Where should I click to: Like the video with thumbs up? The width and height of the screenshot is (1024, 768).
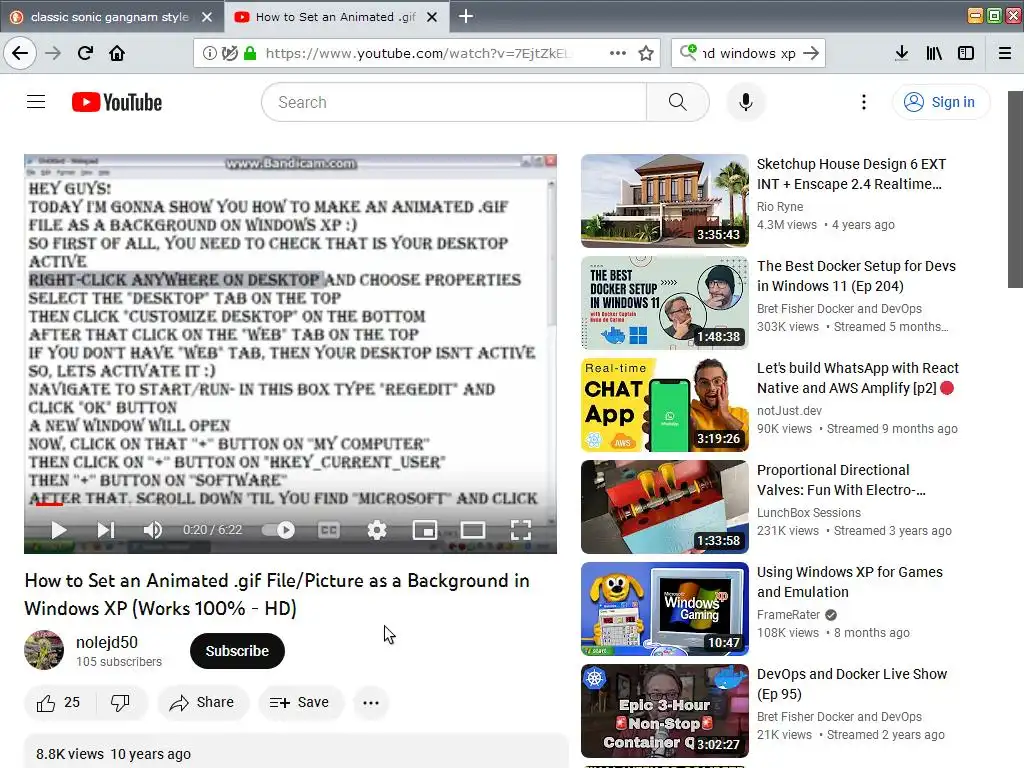click(59, 703)
